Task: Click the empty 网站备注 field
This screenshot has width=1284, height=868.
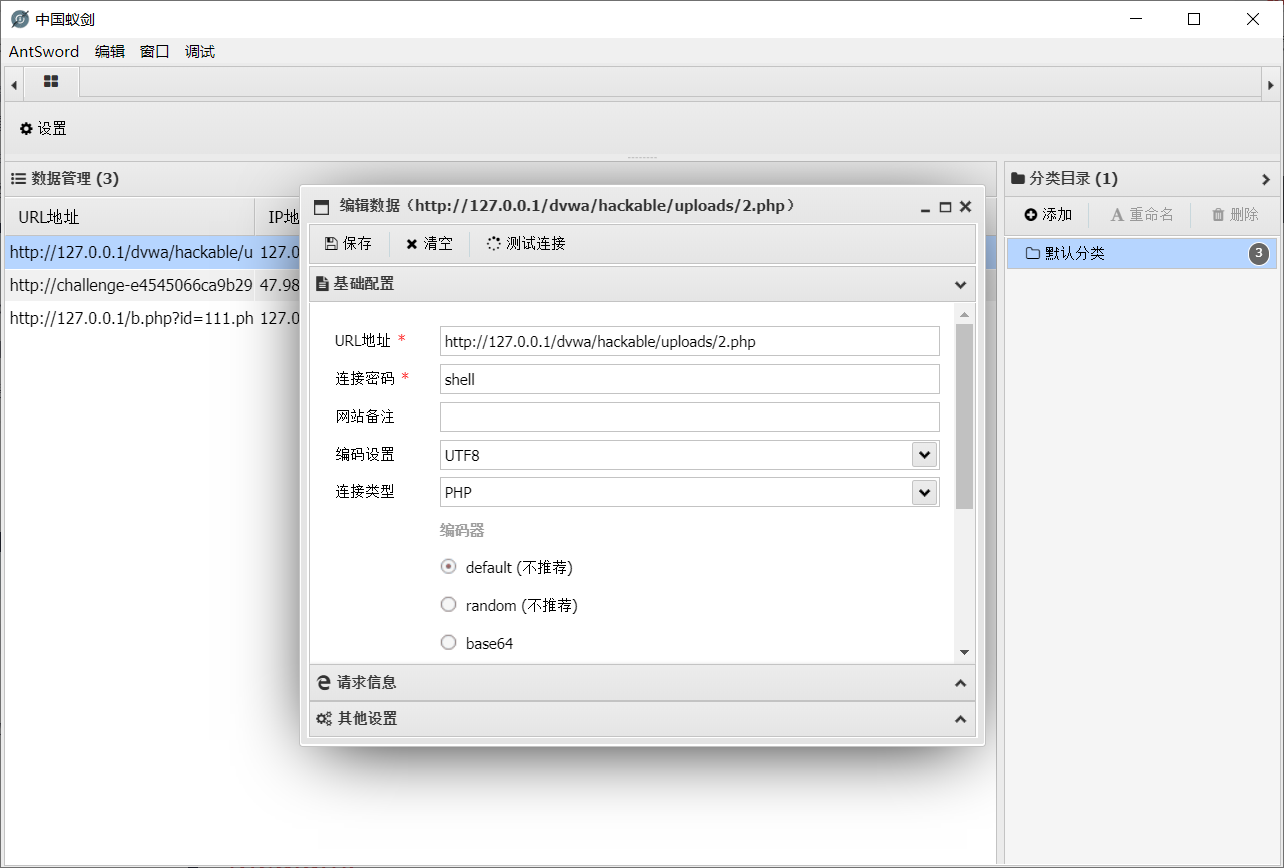Action: tap(690, 417)
